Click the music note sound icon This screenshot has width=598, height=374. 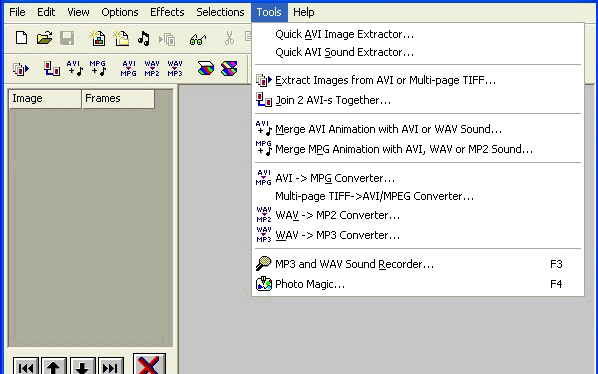[144, 38]
